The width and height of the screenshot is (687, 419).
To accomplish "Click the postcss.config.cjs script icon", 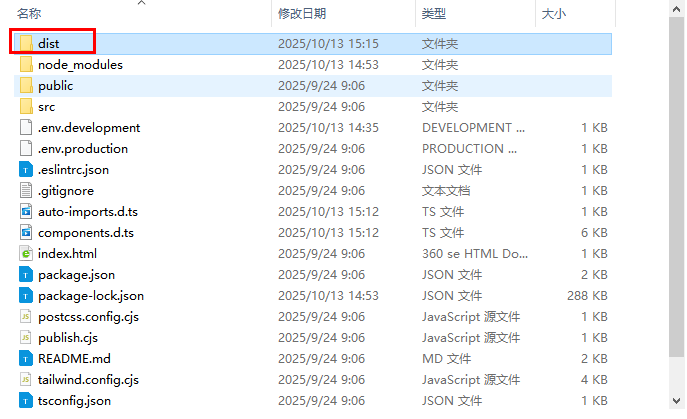I will [26, 316].
